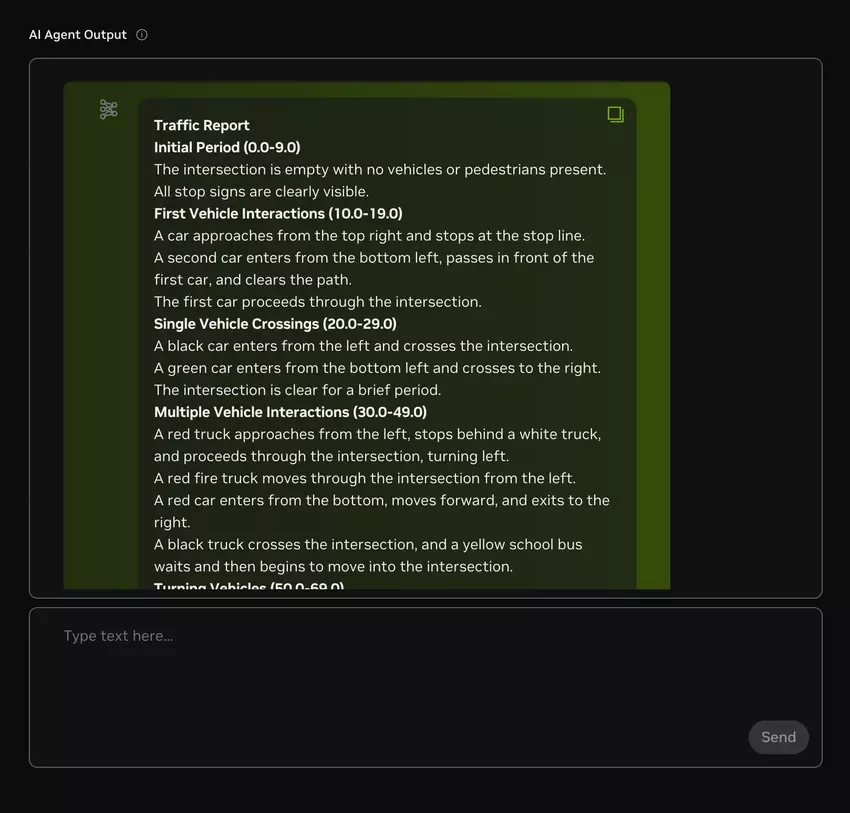The height and width of the screenshot is (813, 850).
Task: Click the 'Single Vehicle Crossings (20.0-29.0)' heading
Action: coord(275,323)
